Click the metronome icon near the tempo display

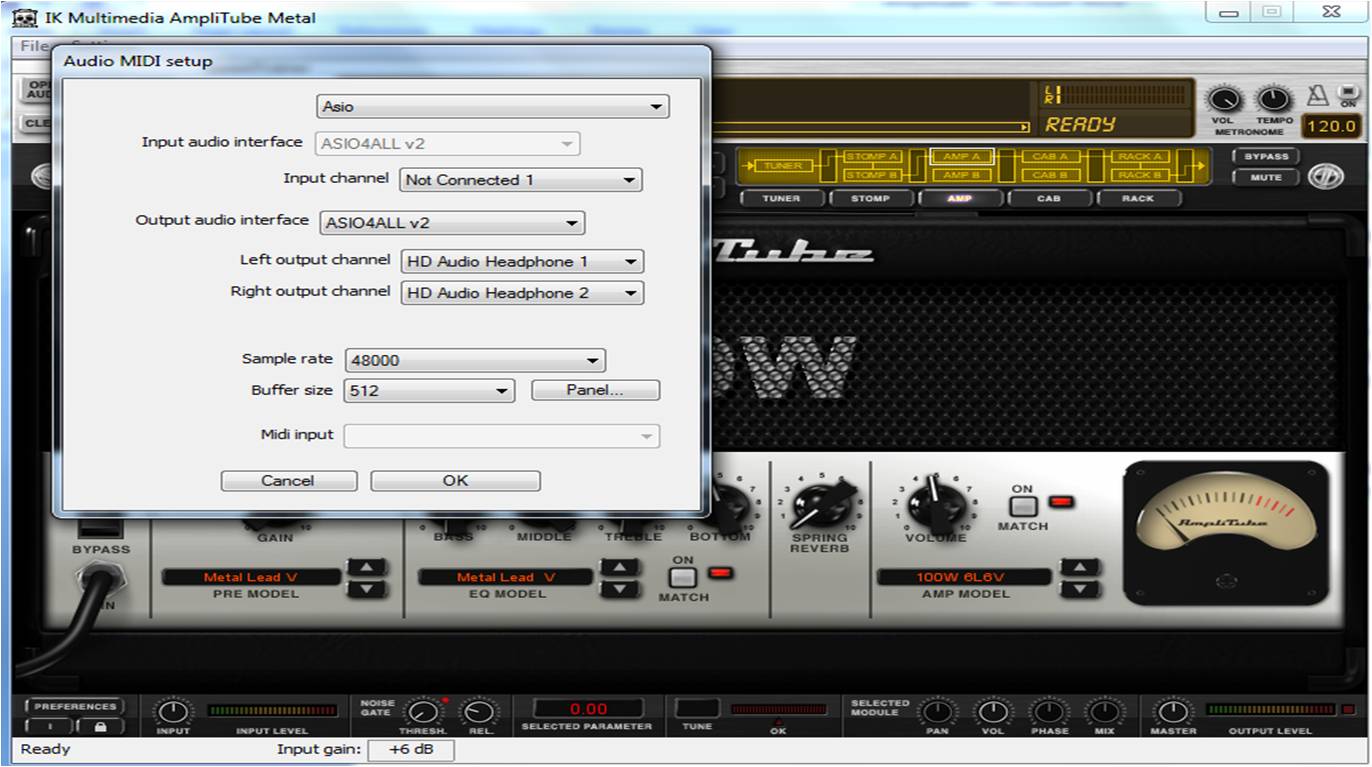point(1317,95)
